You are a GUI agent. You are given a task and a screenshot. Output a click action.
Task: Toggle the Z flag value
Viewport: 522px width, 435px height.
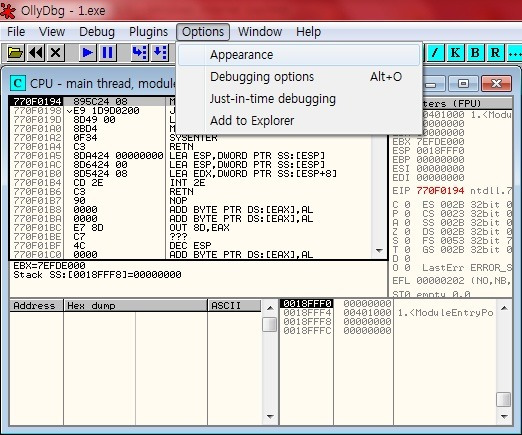tap(407, 232)
